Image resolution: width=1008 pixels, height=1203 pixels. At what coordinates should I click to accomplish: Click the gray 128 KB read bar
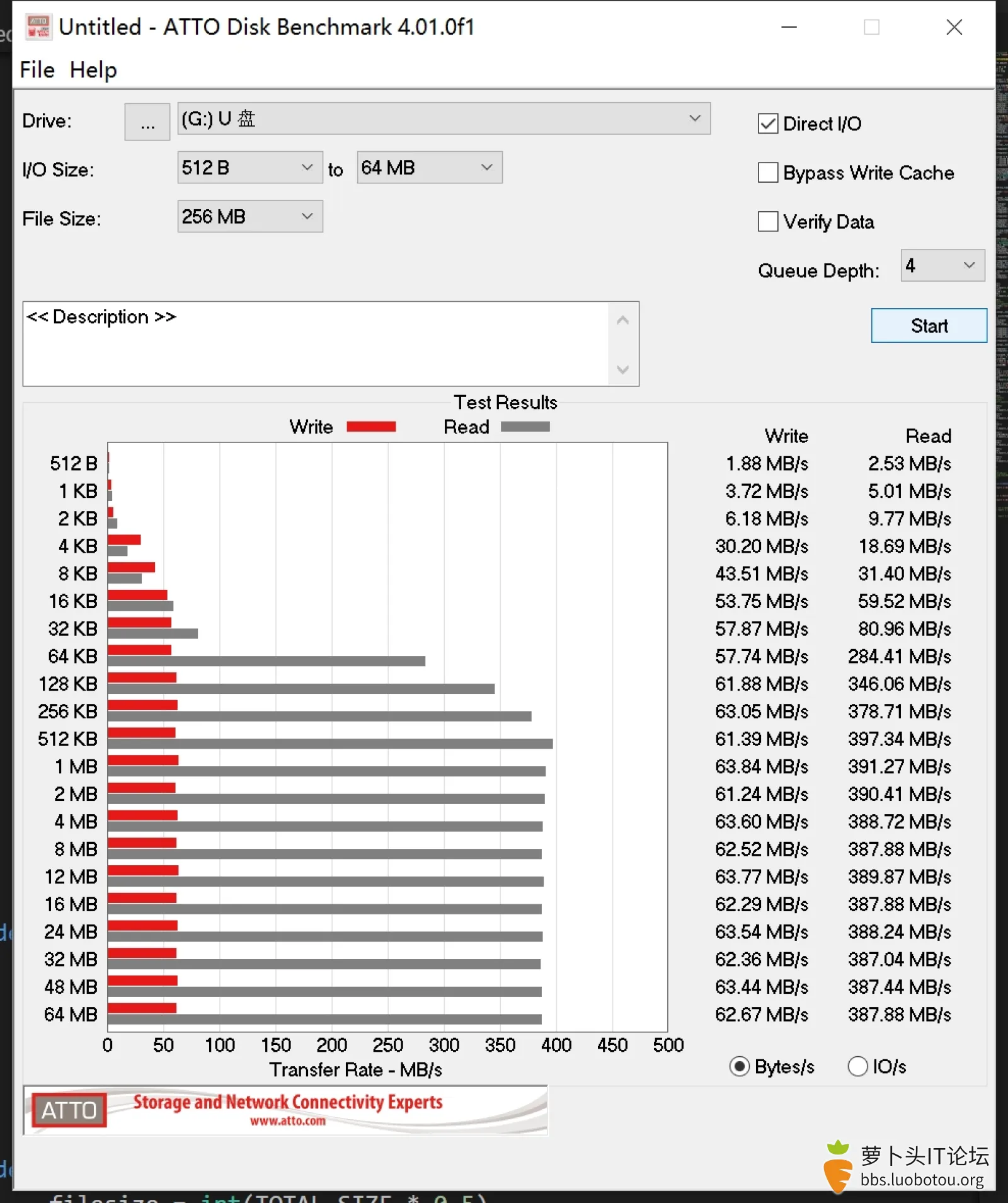[301, 689]
